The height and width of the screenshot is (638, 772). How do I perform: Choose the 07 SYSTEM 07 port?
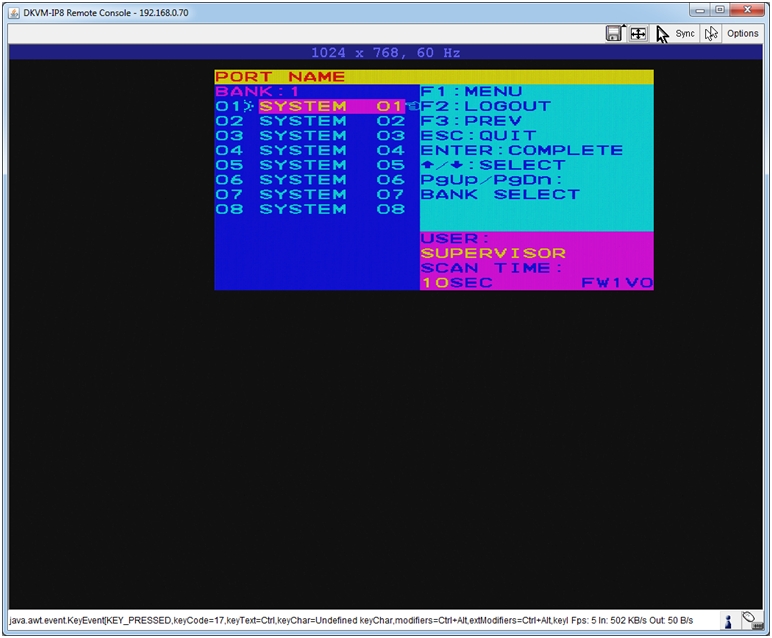click(x=310, y=195)
